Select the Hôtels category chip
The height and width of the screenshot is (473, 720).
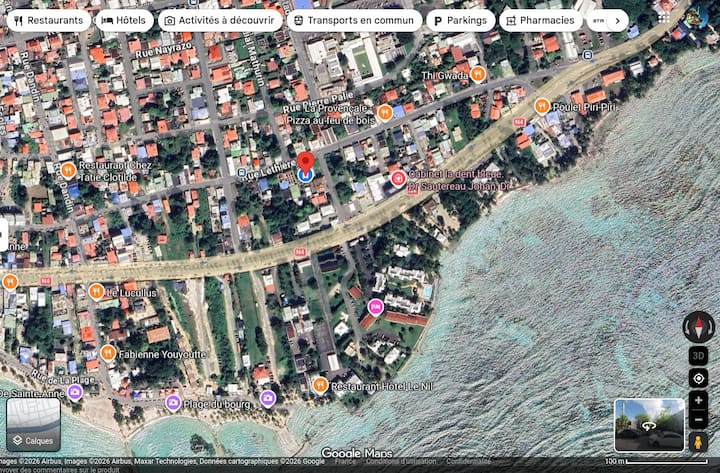tap(124, 21)
